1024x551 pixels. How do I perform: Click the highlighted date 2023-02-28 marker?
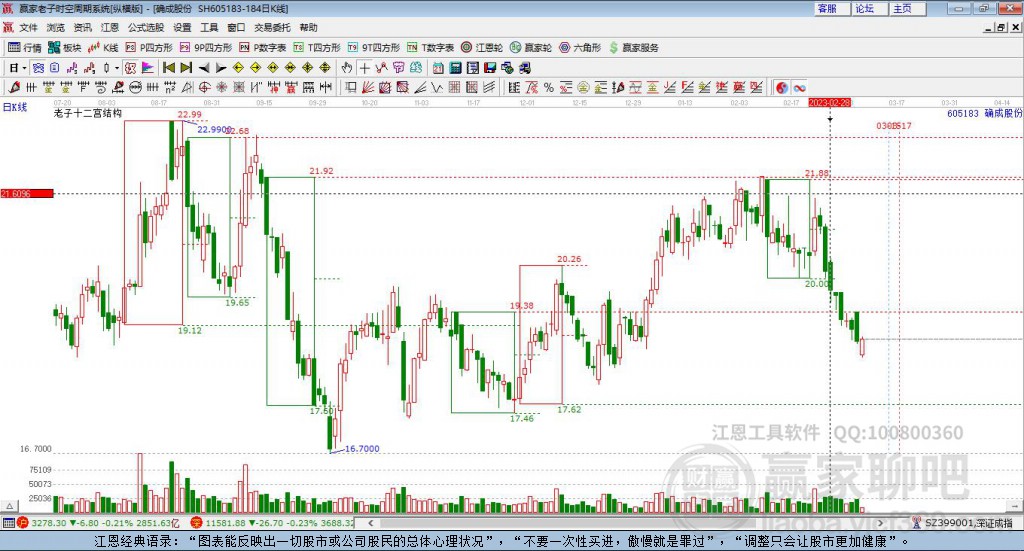(x=829, y=103)
